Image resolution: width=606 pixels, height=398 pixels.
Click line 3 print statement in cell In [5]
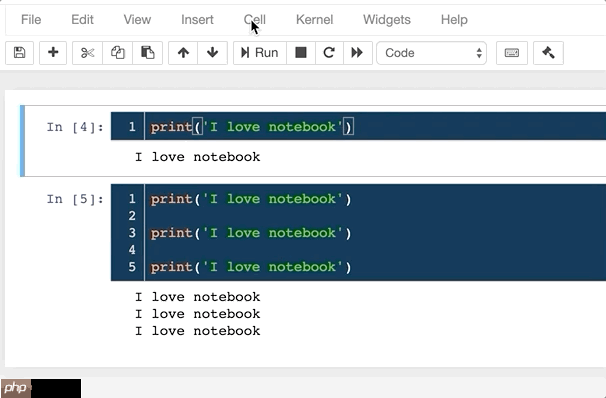251,233
